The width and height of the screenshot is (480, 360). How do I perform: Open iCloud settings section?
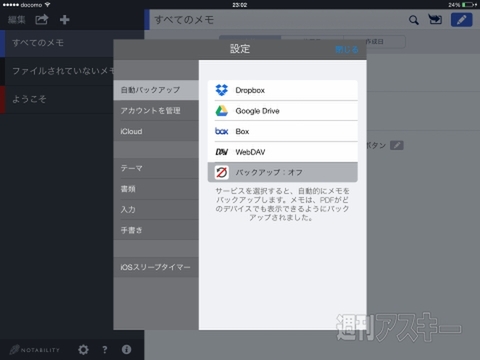point(156,131)
